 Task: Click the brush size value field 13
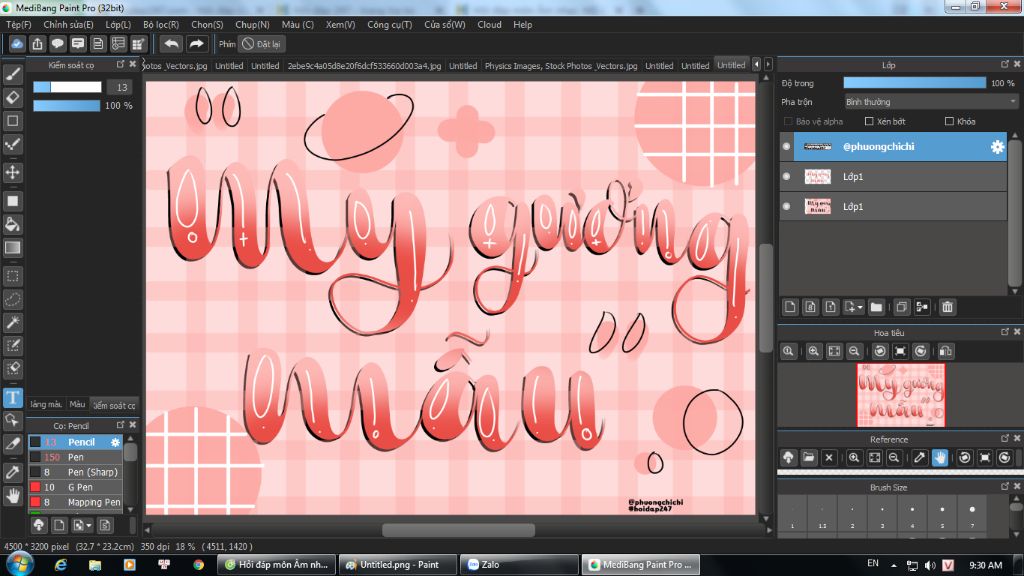[x=121, y=87]
